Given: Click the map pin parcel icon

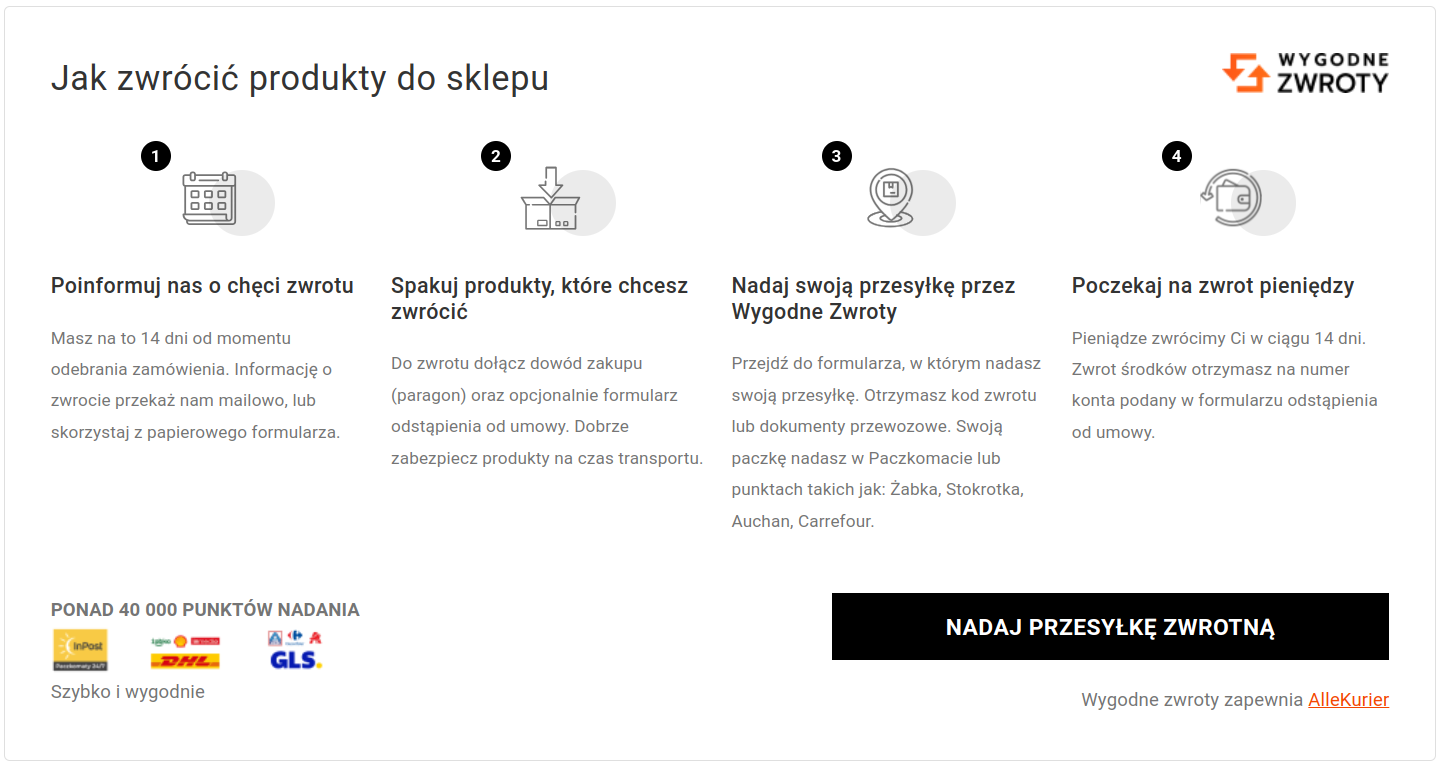Looking at the screenshot, I should (x=889, y=198).
